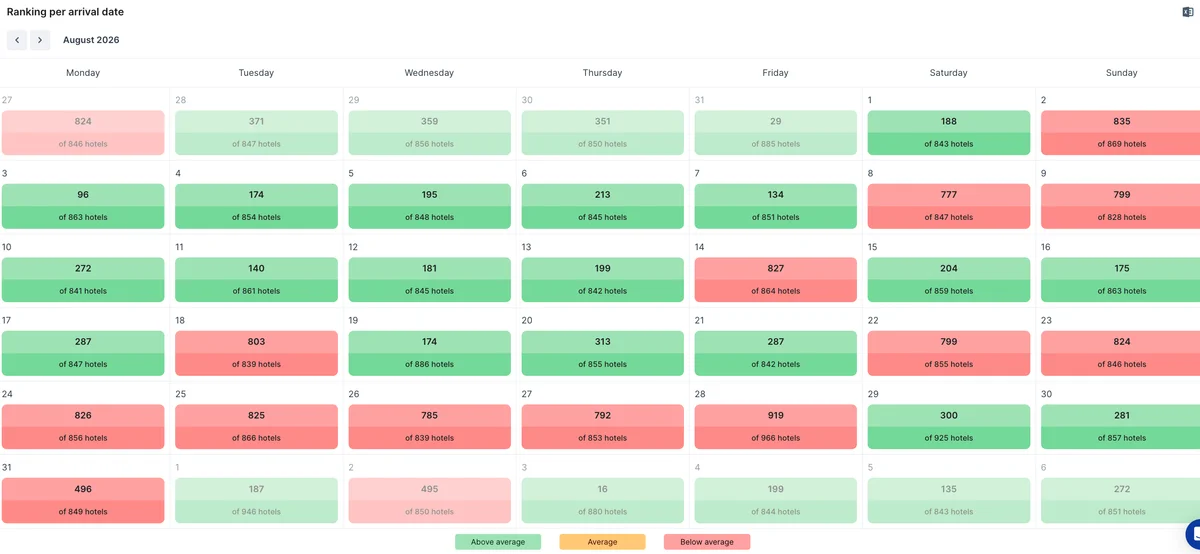
Task: Go to previous month with left chevron
Action: pos(17,40)
